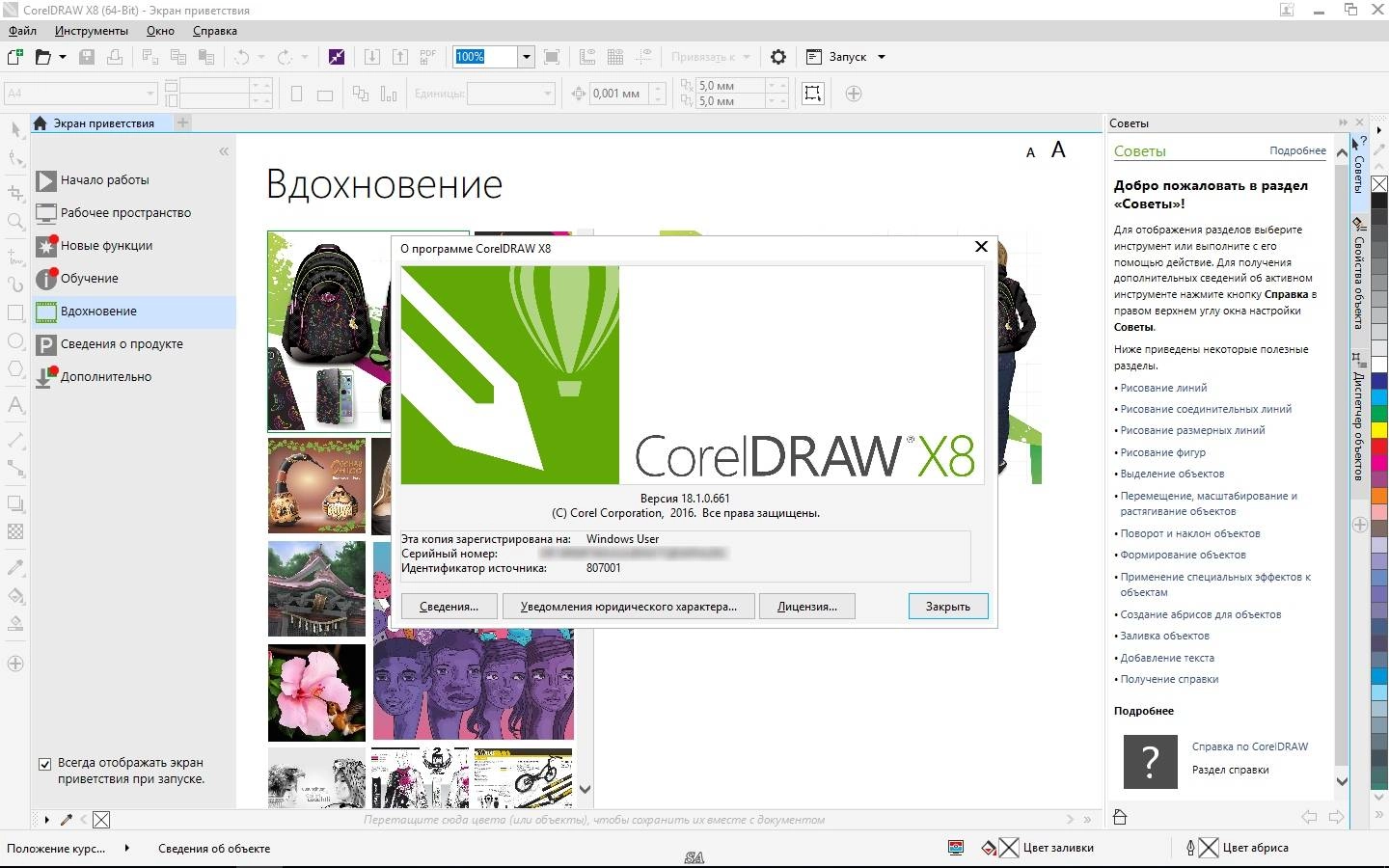The width and height of the screenshot is (1389, 868).
Task: Open the Свойства объекта docker tab
Action: pyautogui.click(x=1358, y=275)
